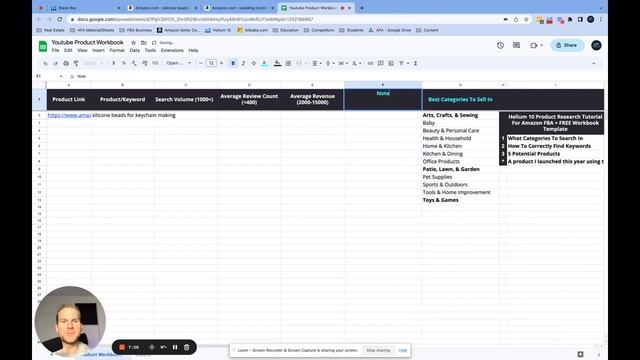Click the Share button
The width and height of the screenshot is (640, 360).
(567, 45)
